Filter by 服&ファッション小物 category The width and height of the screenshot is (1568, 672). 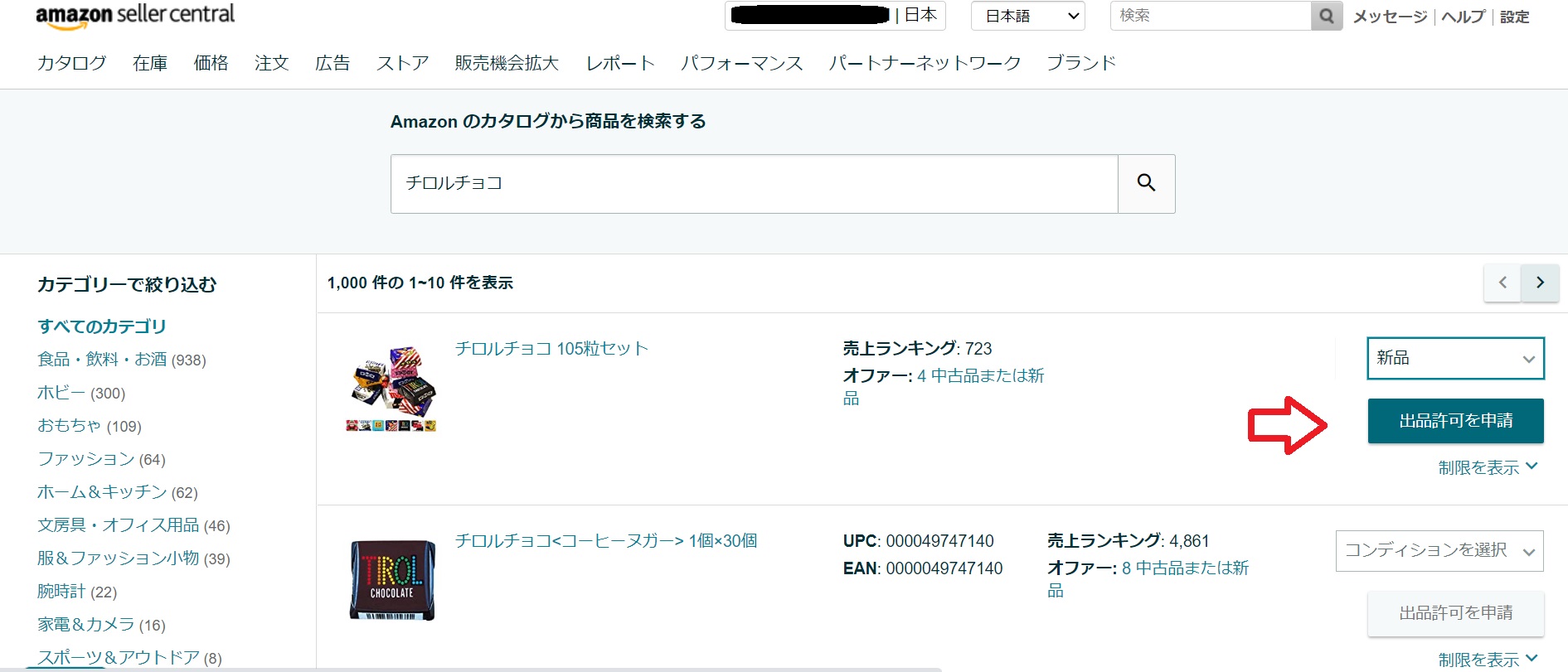133,558
